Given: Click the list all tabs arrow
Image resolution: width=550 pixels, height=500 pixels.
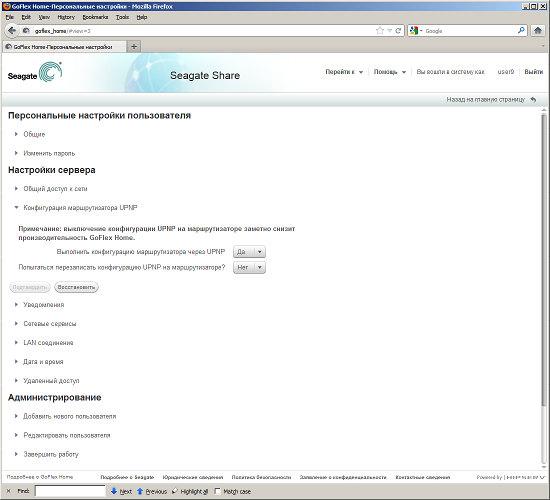Looking at the screenshot, I should click(544, 46).
